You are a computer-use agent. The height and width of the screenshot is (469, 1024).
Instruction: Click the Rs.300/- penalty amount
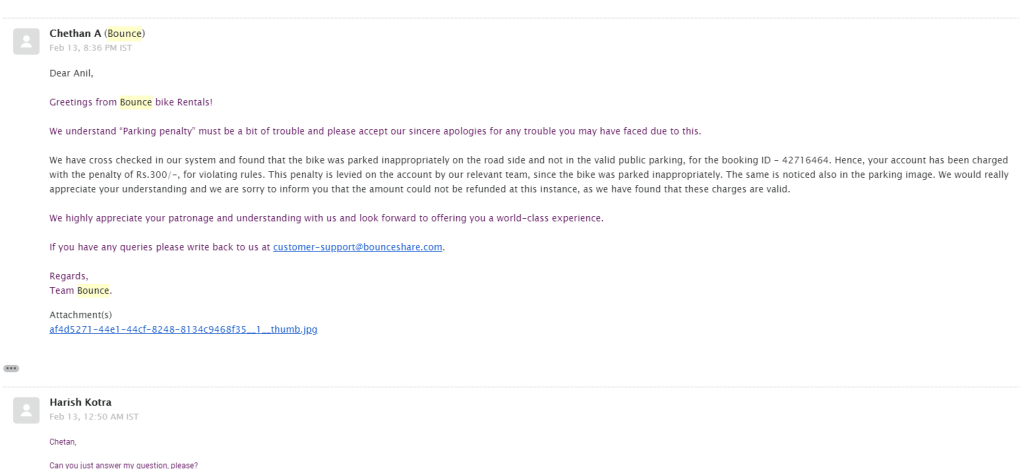click(x=157, y=174)
